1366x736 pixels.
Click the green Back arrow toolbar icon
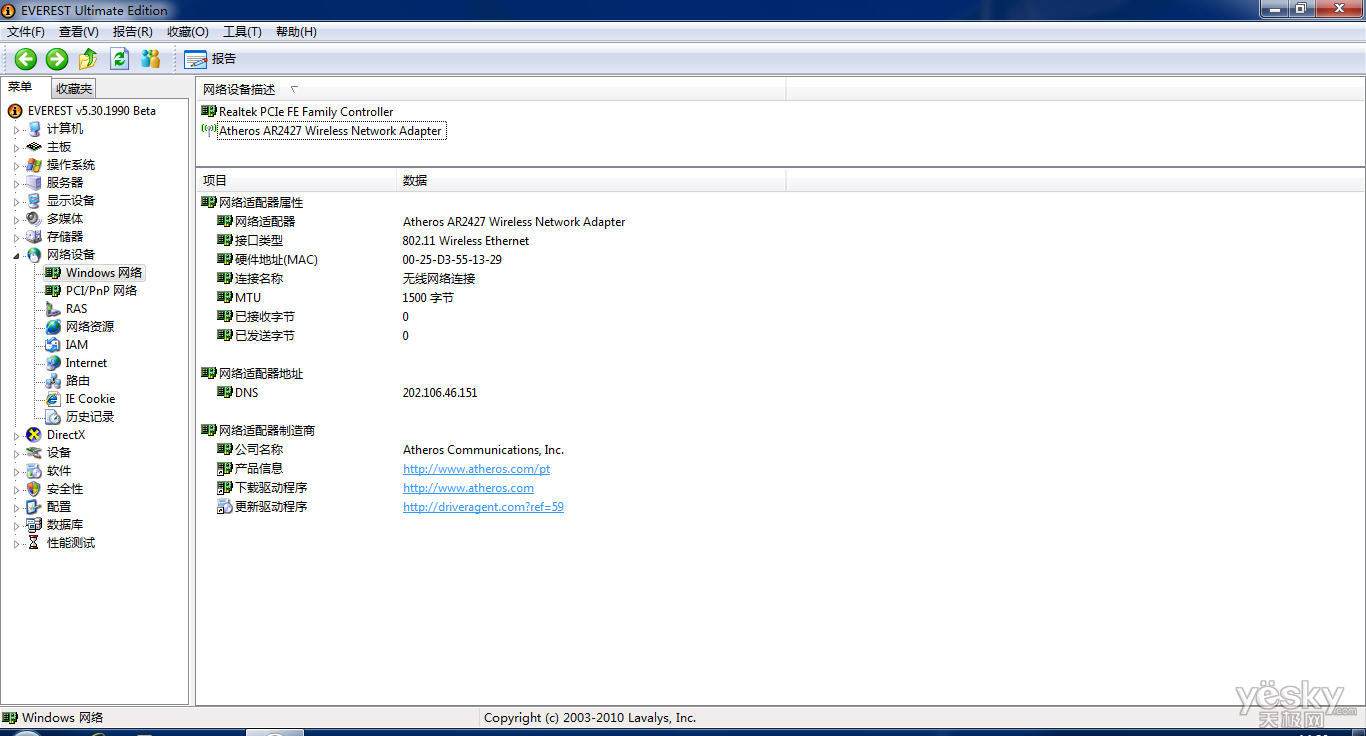[26, 59]
